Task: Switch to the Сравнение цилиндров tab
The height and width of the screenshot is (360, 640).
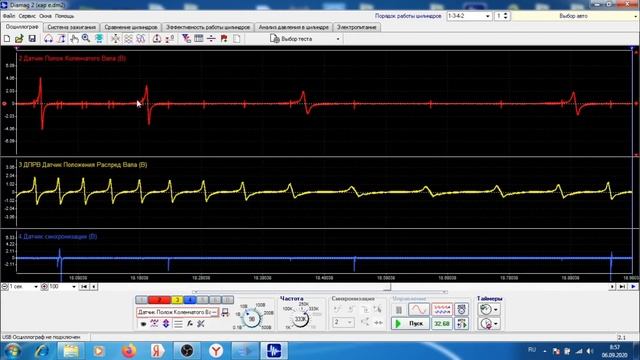Action: tap(131, 27)
